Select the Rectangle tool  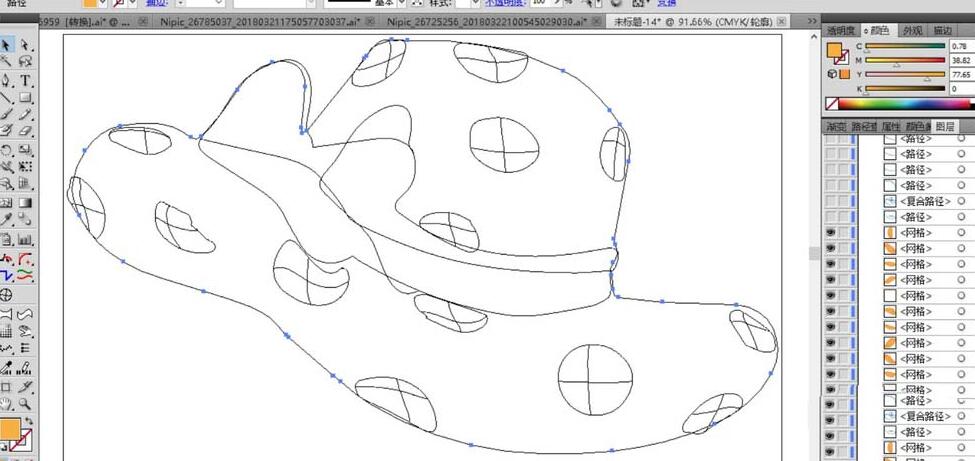coord(25,98)
